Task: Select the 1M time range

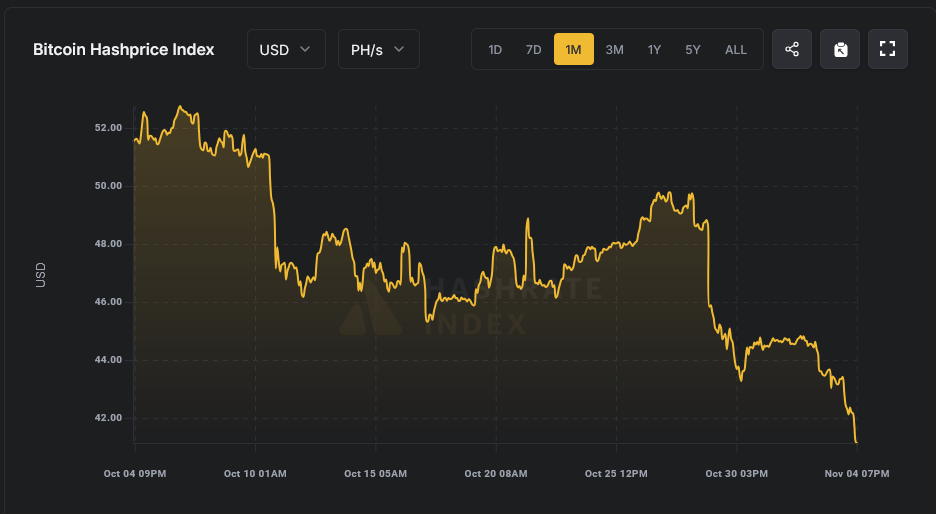Action: (x=574, y=50)
